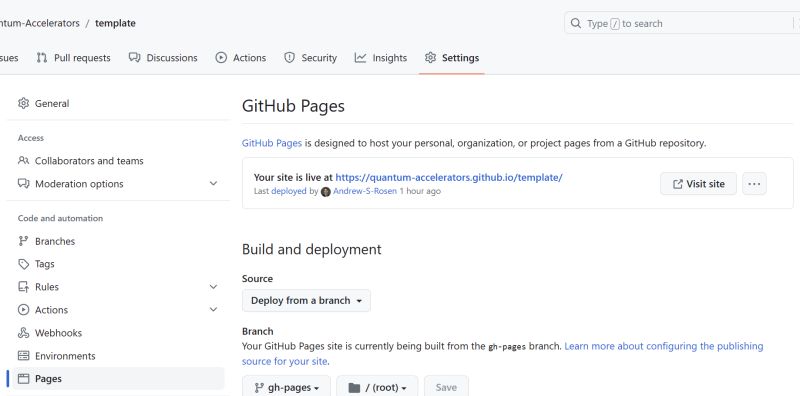The width and height of the screenshot is (800, 396).
Task: Expand the sidebar Actions chevron
Action: pos(213,310)
